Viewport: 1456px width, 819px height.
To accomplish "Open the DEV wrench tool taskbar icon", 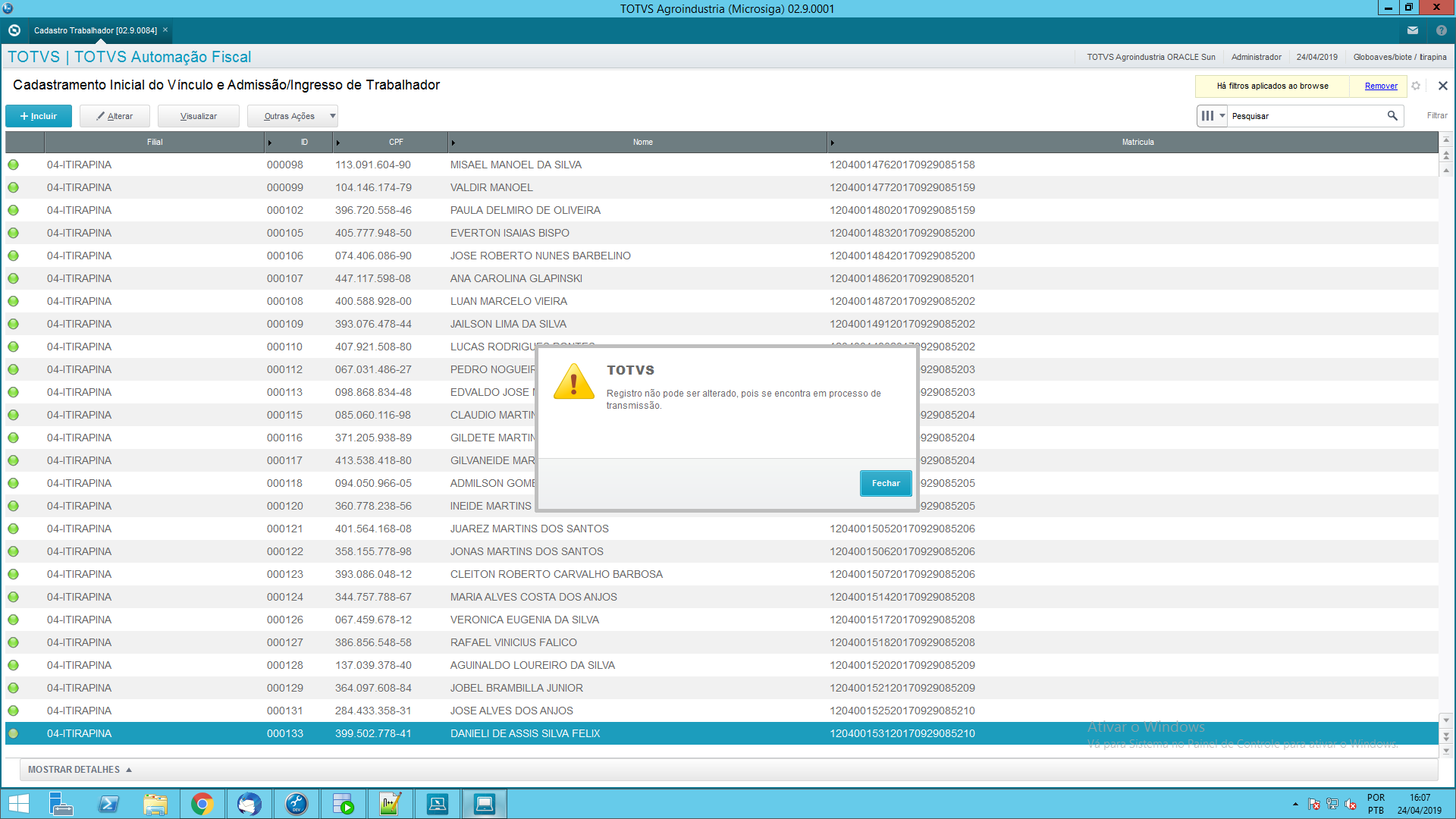I will pyautogui.click(x=296, y=804).
